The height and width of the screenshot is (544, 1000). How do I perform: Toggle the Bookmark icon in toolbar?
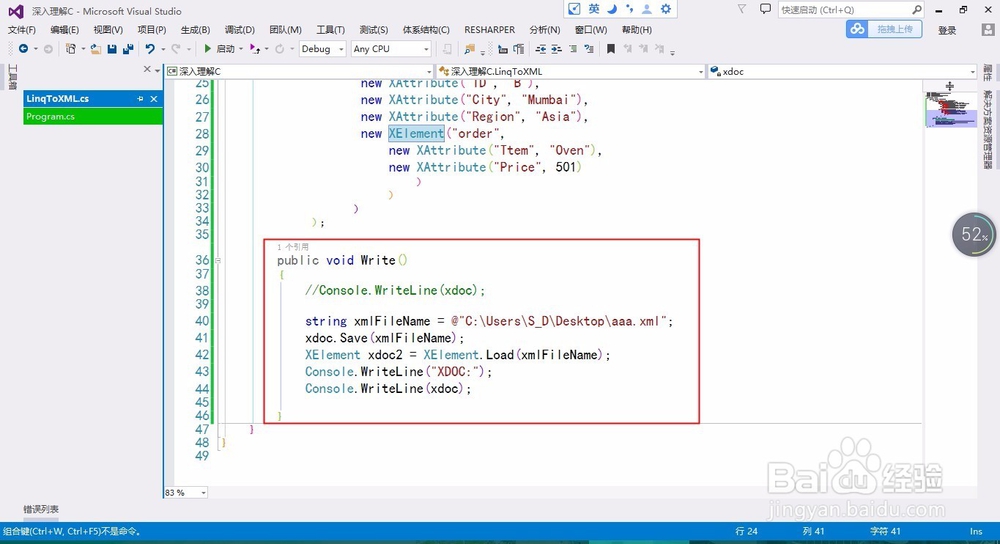[x=610, y=48]
